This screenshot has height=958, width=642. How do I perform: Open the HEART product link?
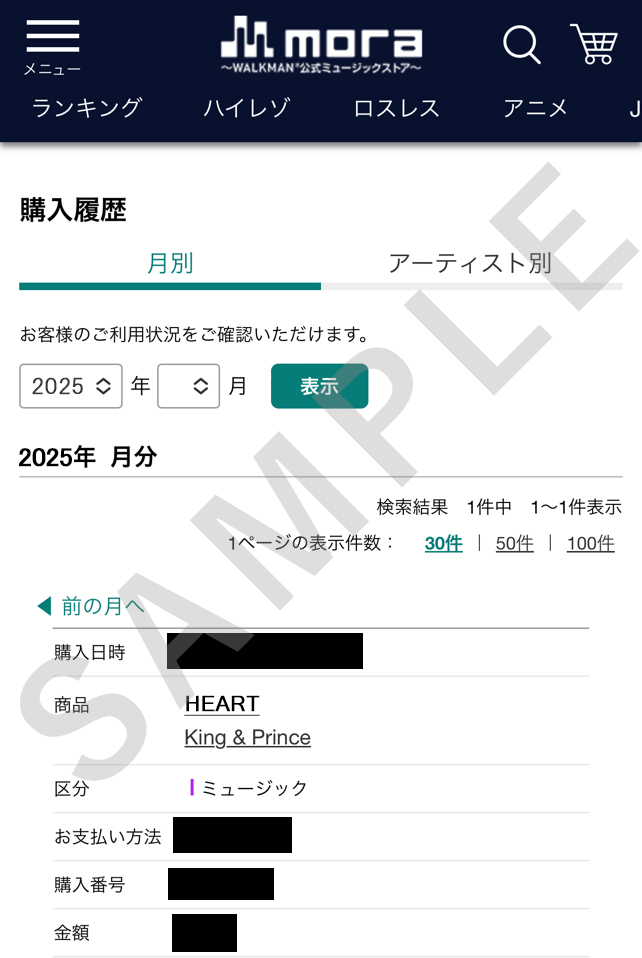click(222, 704)
